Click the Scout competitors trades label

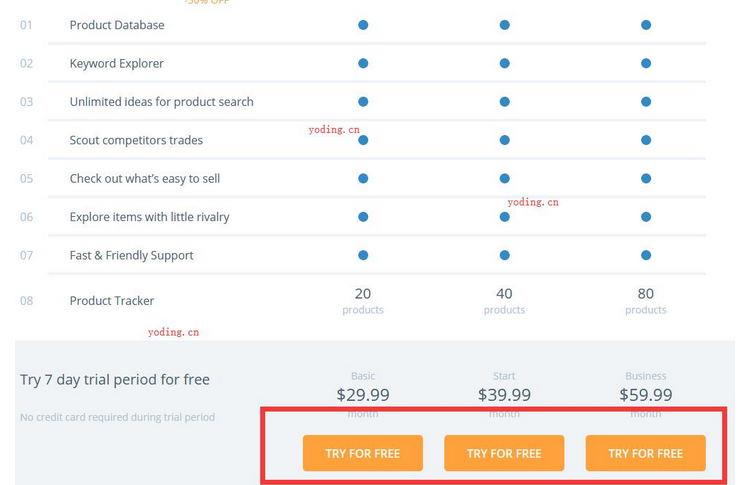coord(136,140)
